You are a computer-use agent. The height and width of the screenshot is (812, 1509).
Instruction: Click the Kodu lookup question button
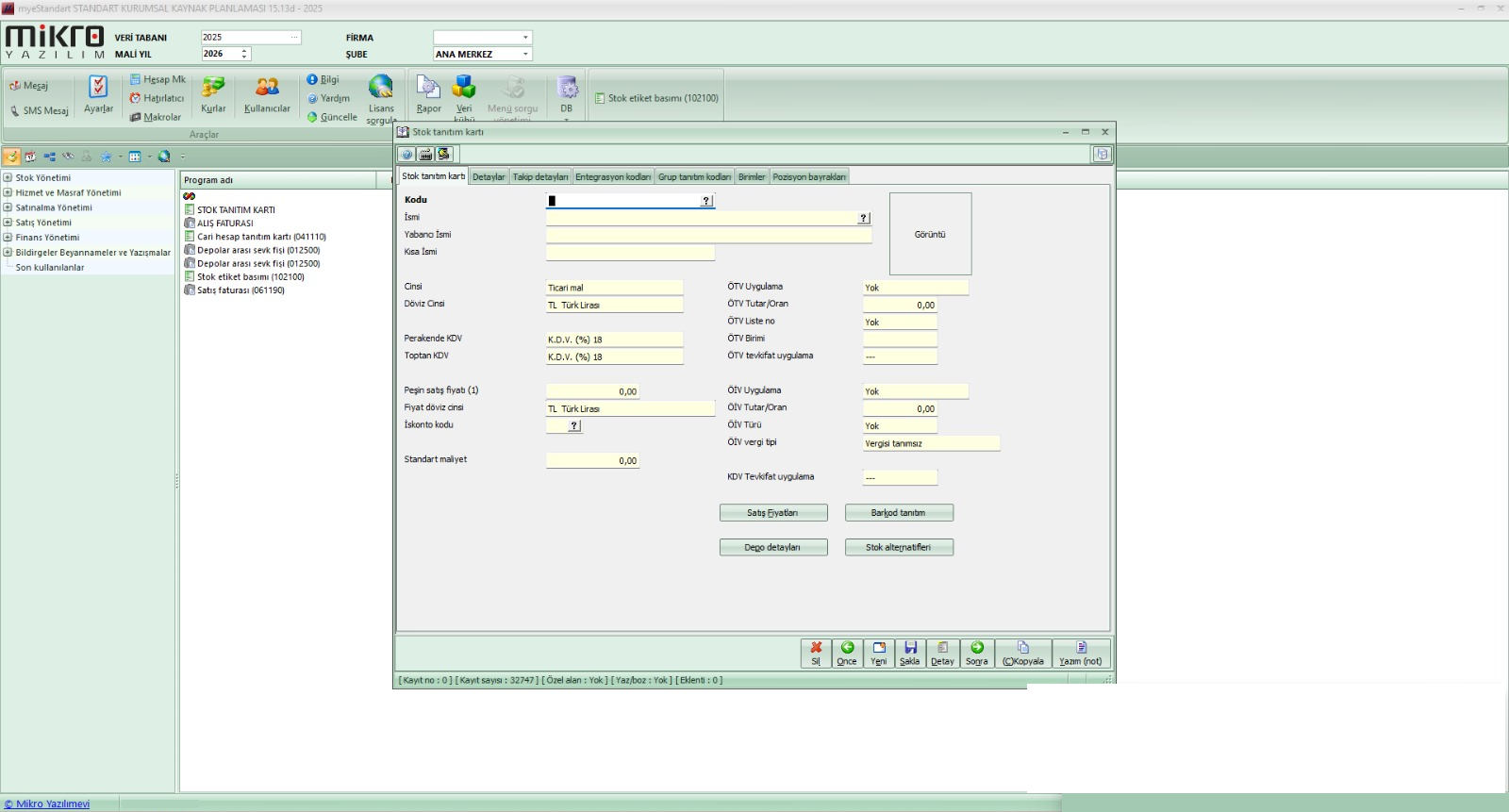pos(706,201)
